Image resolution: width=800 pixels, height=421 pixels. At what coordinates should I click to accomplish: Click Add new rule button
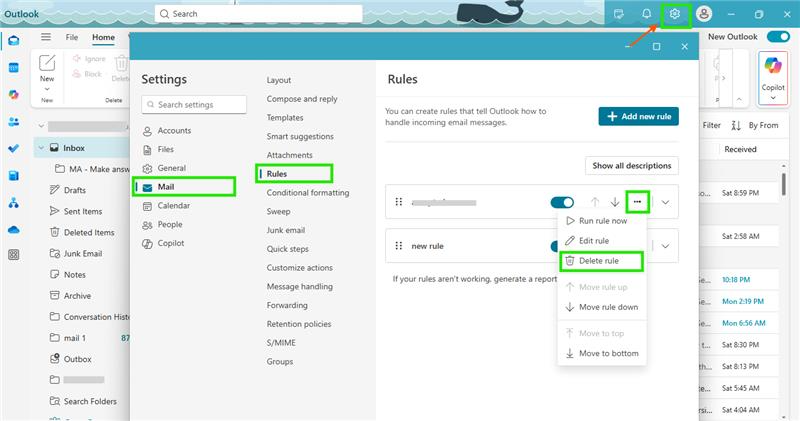639,116
